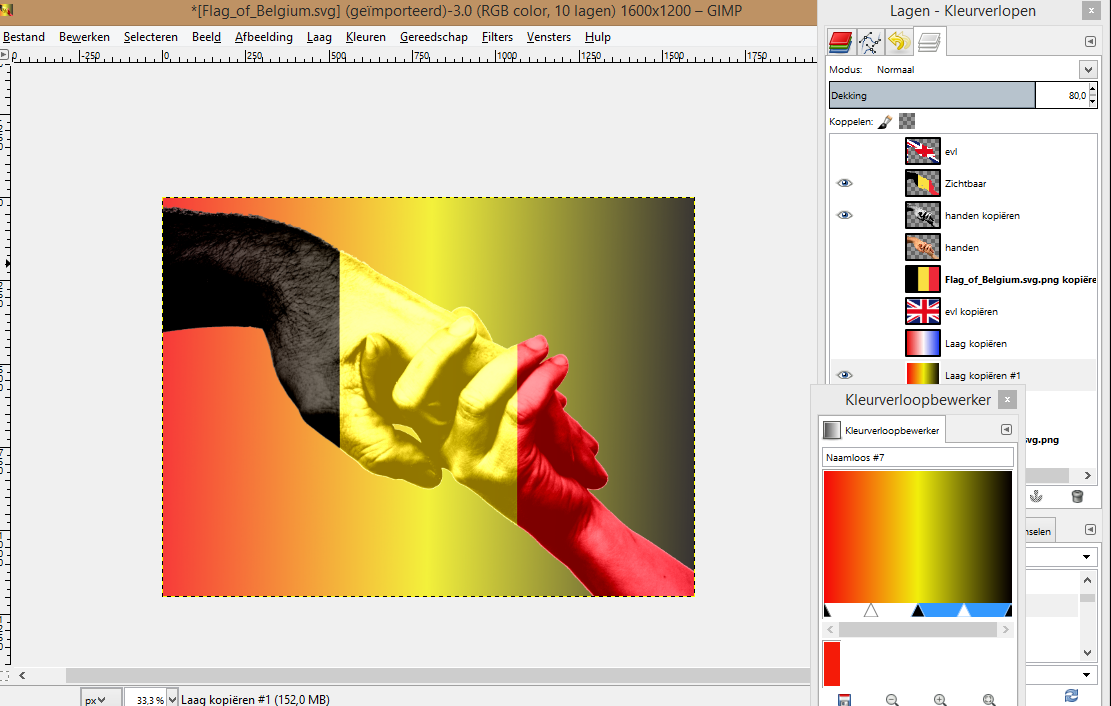Hide the Zichtbaar layer
The image size is (1111, 706).
[x=845, y=184]
